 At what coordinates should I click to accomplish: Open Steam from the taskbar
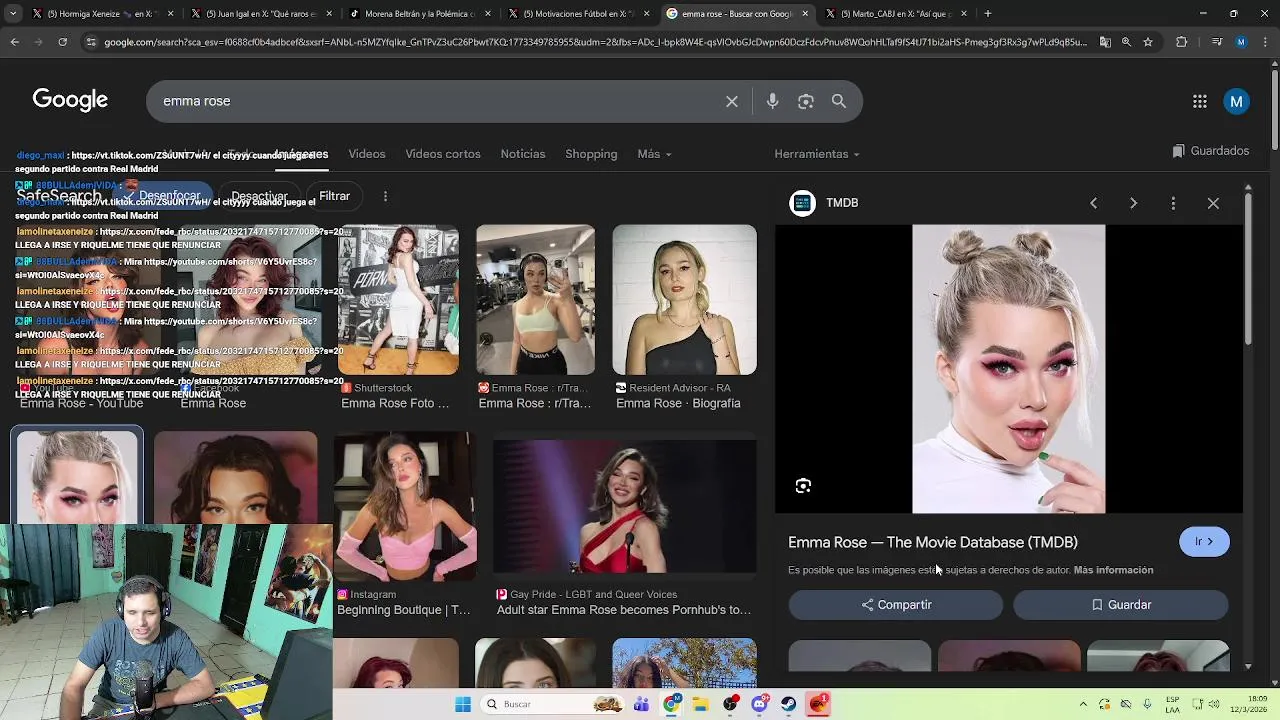coord(789,704)
